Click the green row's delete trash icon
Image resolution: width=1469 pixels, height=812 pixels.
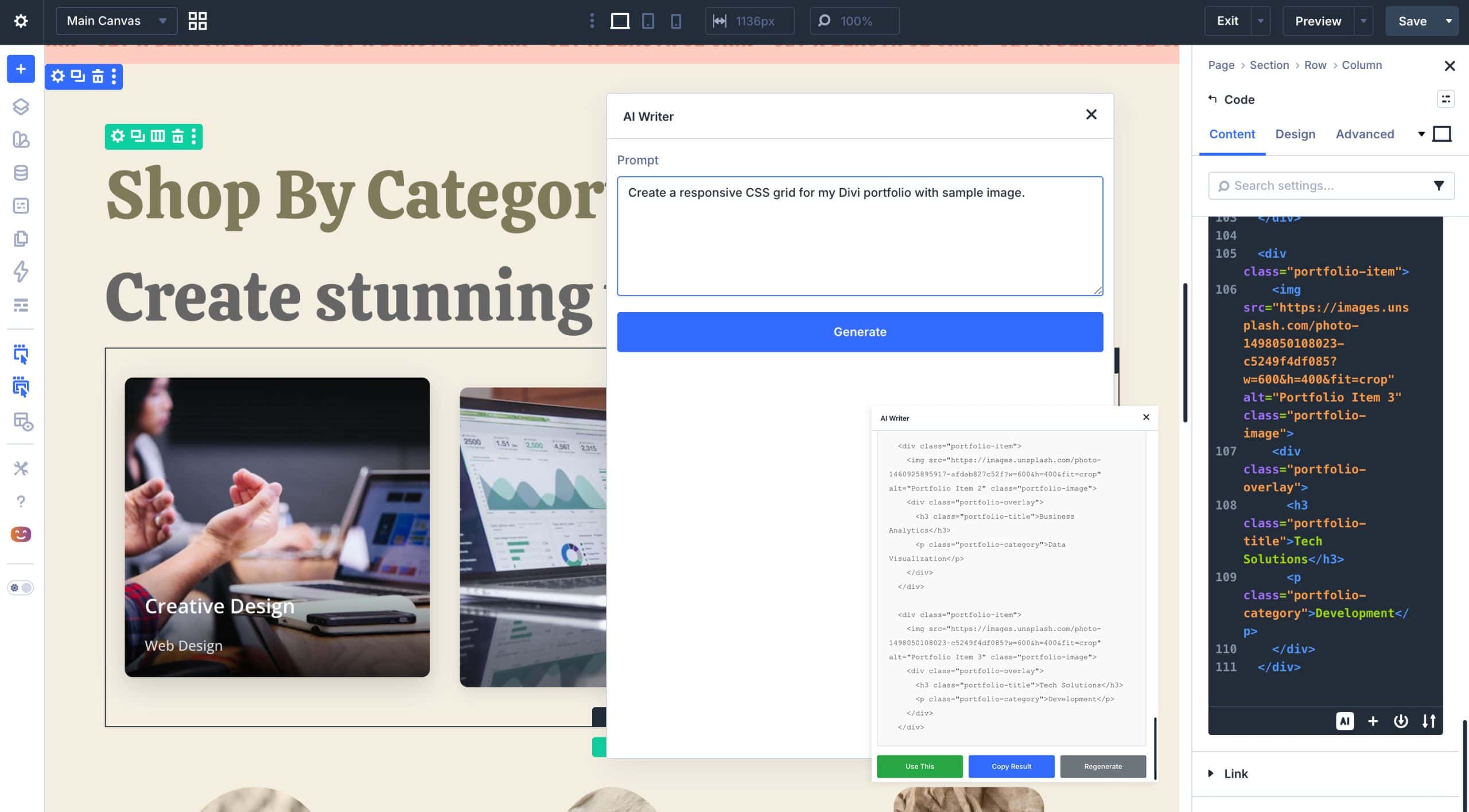coord(177,137)
